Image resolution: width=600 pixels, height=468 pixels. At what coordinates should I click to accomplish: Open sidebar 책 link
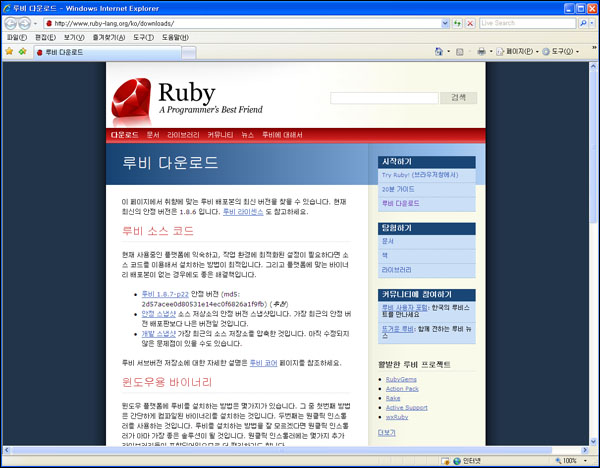click(x=385, y=256)
